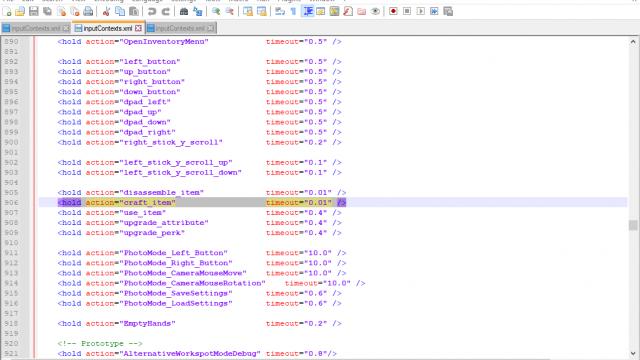The image size is (640, 360).
Task: Toggle show all characters (pilcrow icon)
Action: (x=293, y=11)
